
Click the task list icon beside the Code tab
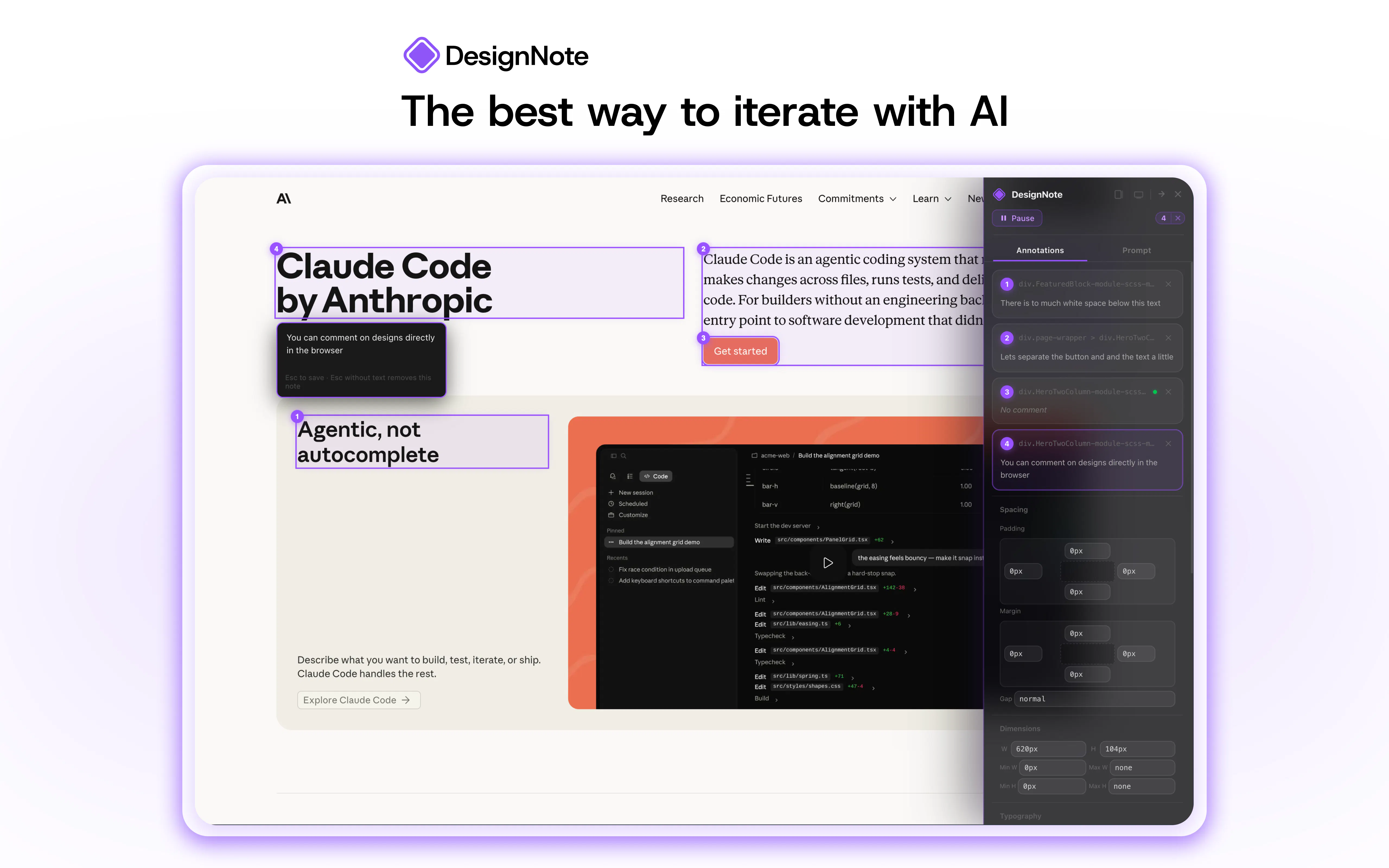click(630, 477)
